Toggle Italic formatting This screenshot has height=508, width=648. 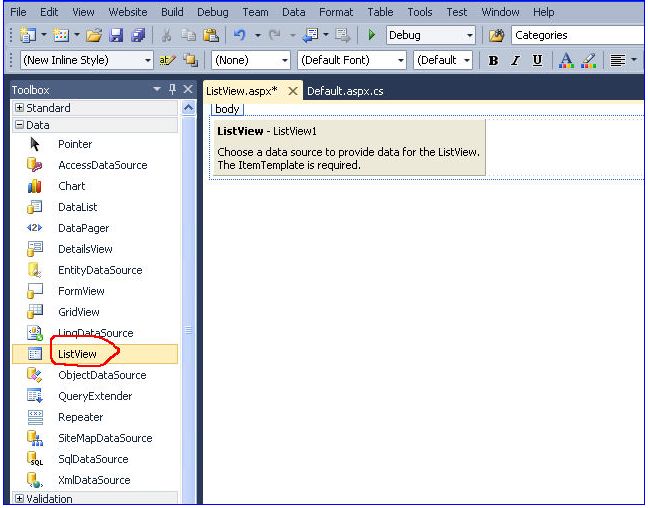pos(515,61)
